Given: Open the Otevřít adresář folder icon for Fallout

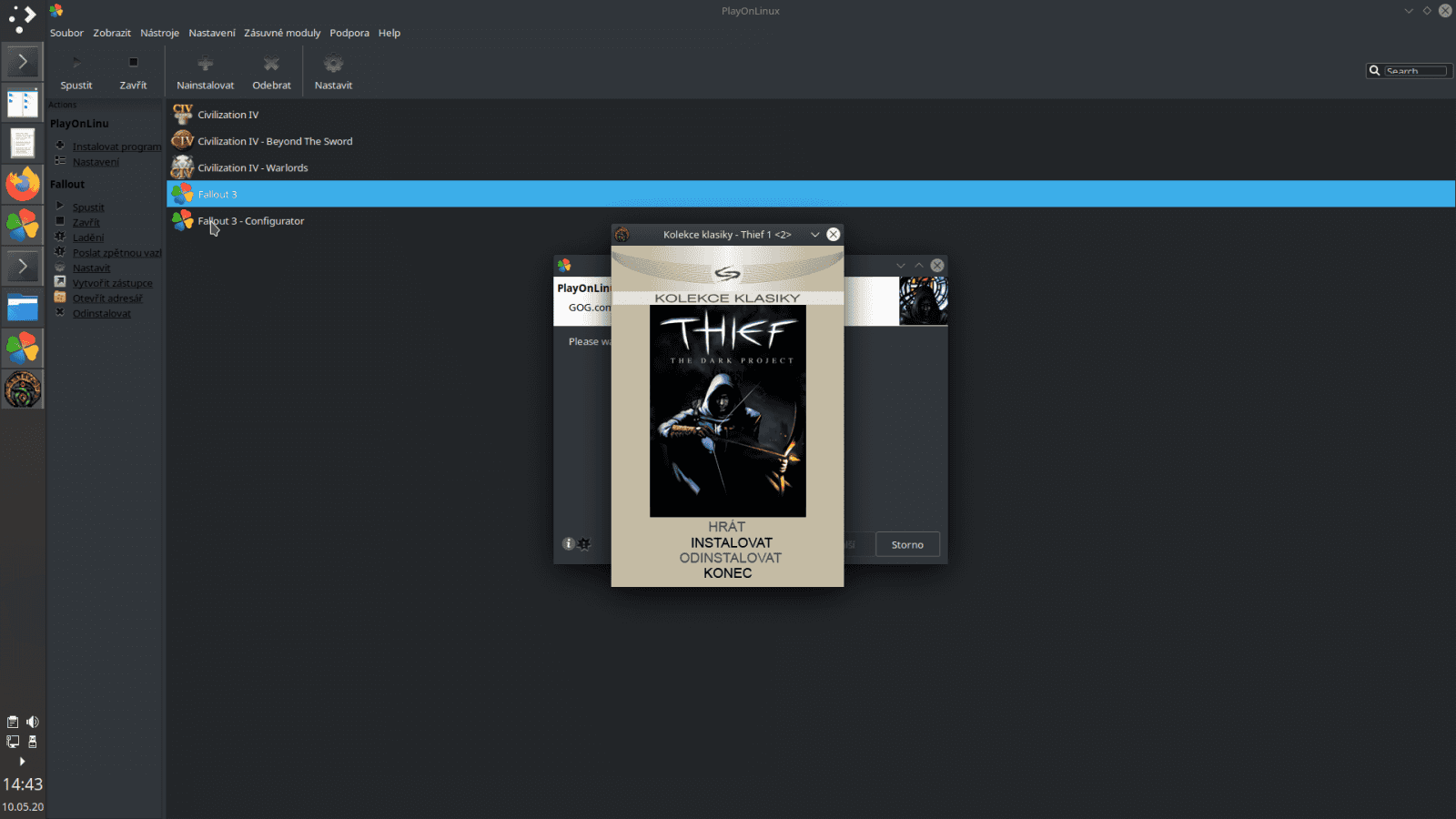Looking at the screenshot, I should [x=60, y=298].
